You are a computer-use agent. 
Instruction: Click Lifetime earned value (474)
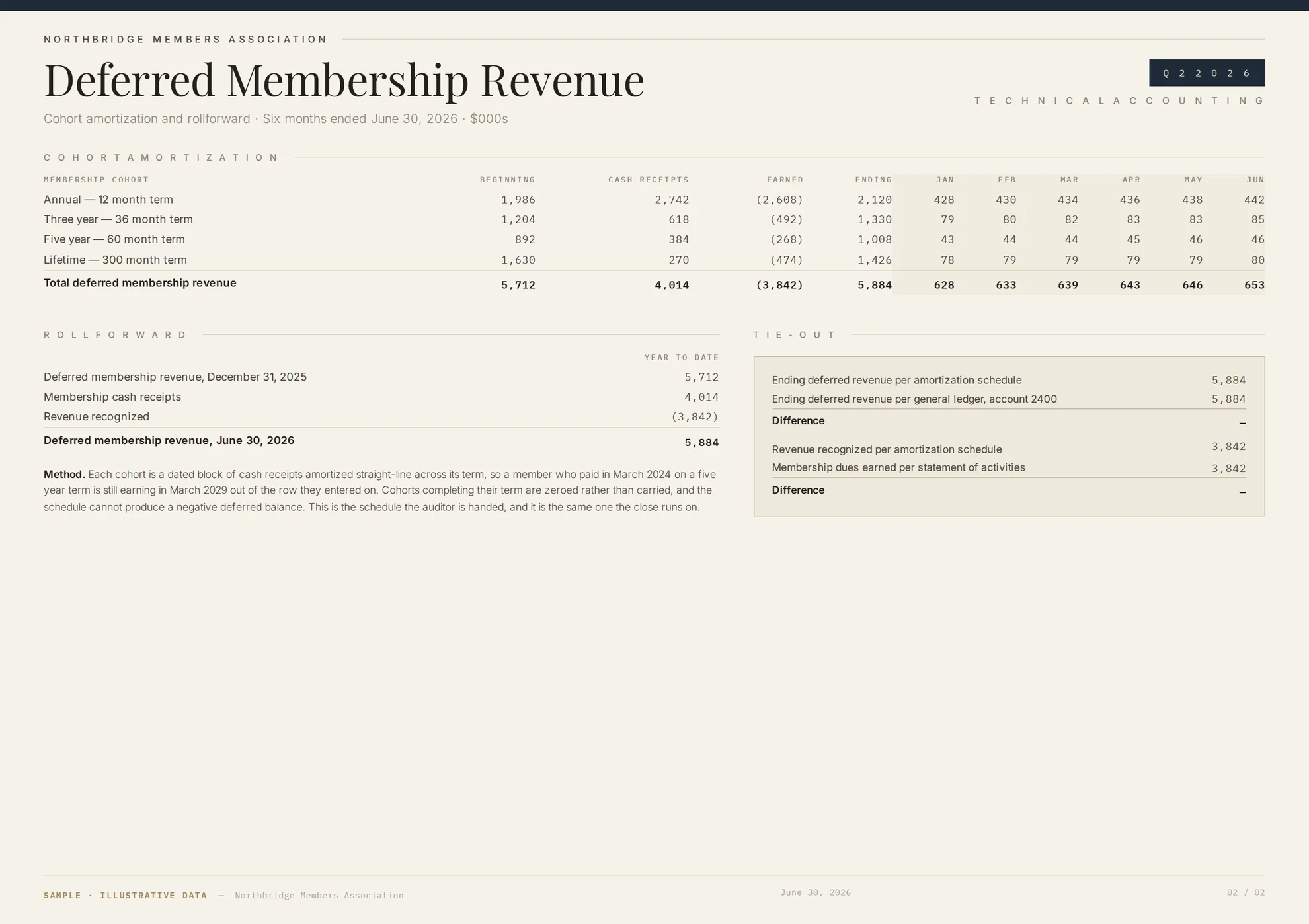click(x=787, y=260)
